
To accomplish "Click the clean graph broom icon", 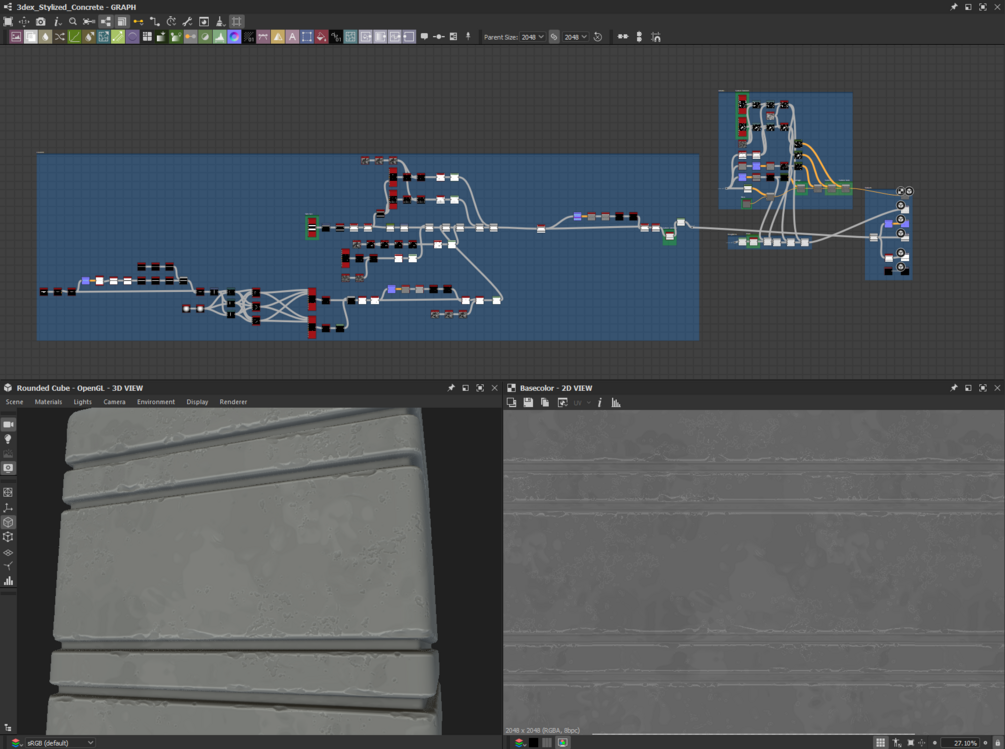I will (x=220, y=22).
